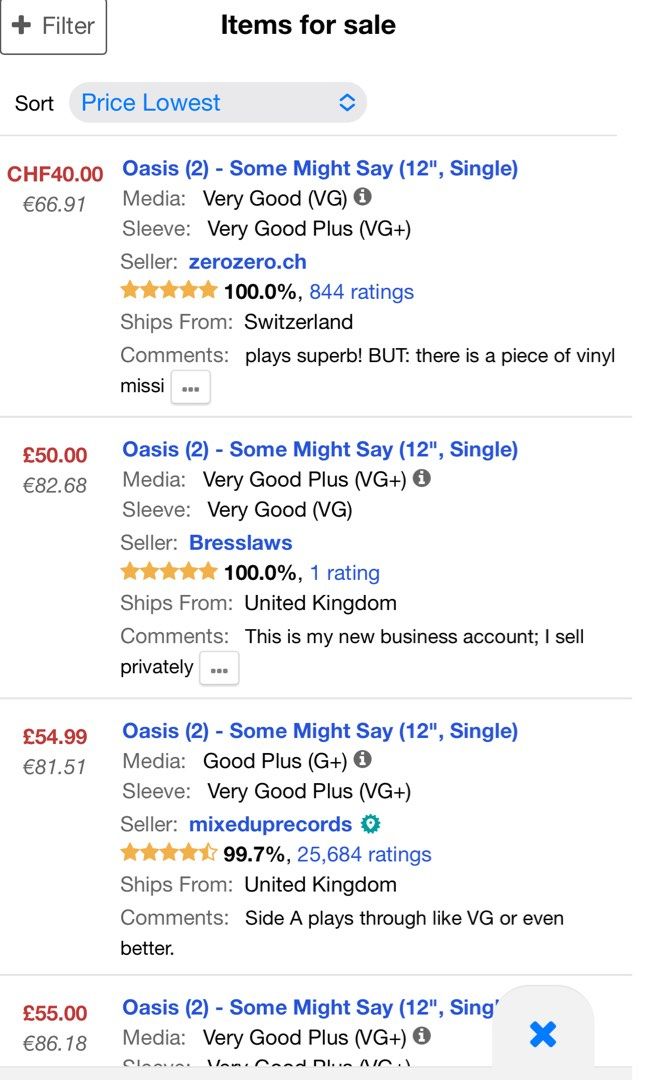Image resolution: width=648 pixels, height=1080 pixels.
Task: Open the Media grade info icon for Oasis CHF40 listing
Action: click(363, 196)
